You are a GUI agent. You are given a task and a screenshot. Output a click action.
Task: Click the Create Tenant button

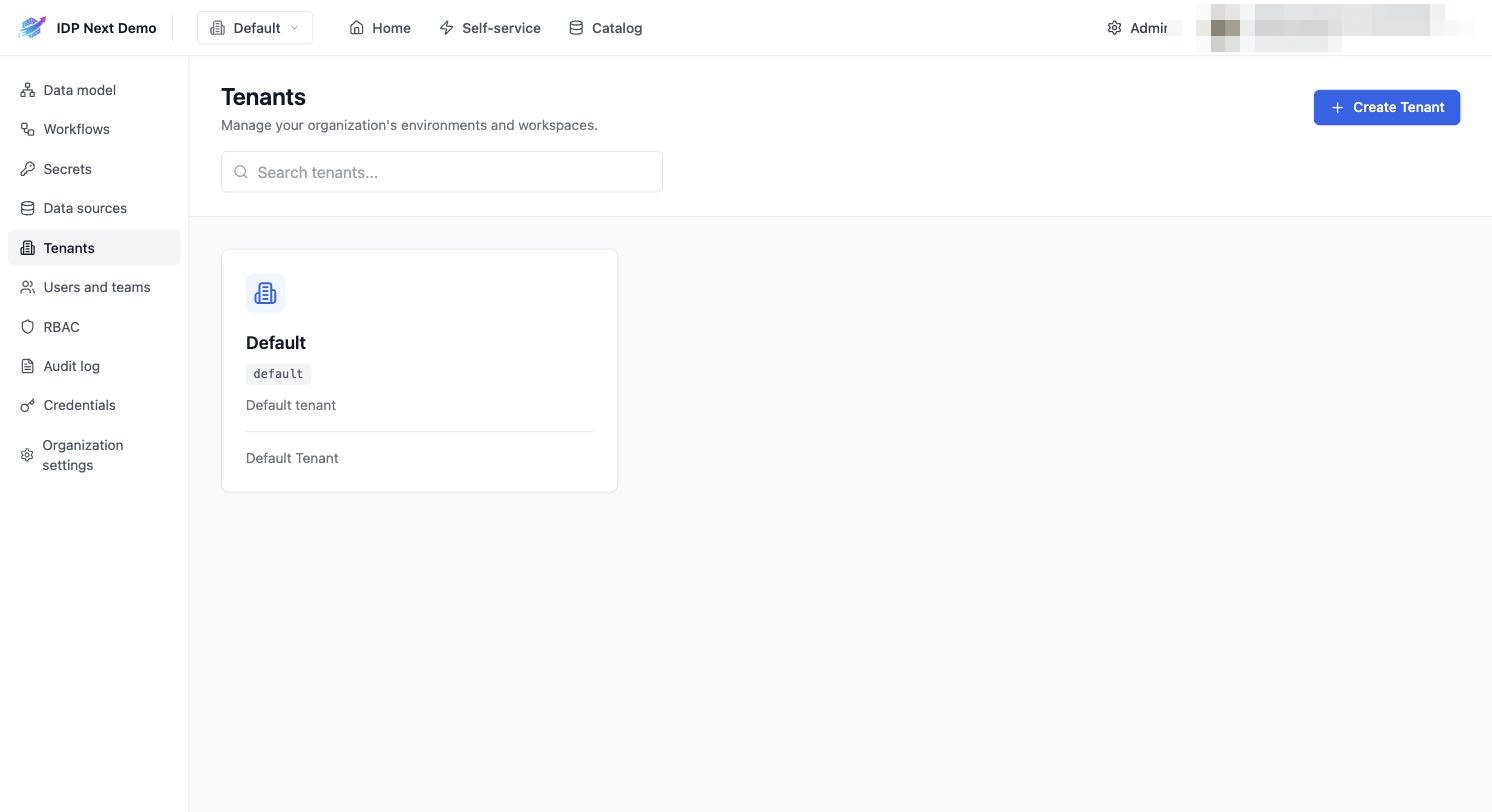click(1386, 107)
